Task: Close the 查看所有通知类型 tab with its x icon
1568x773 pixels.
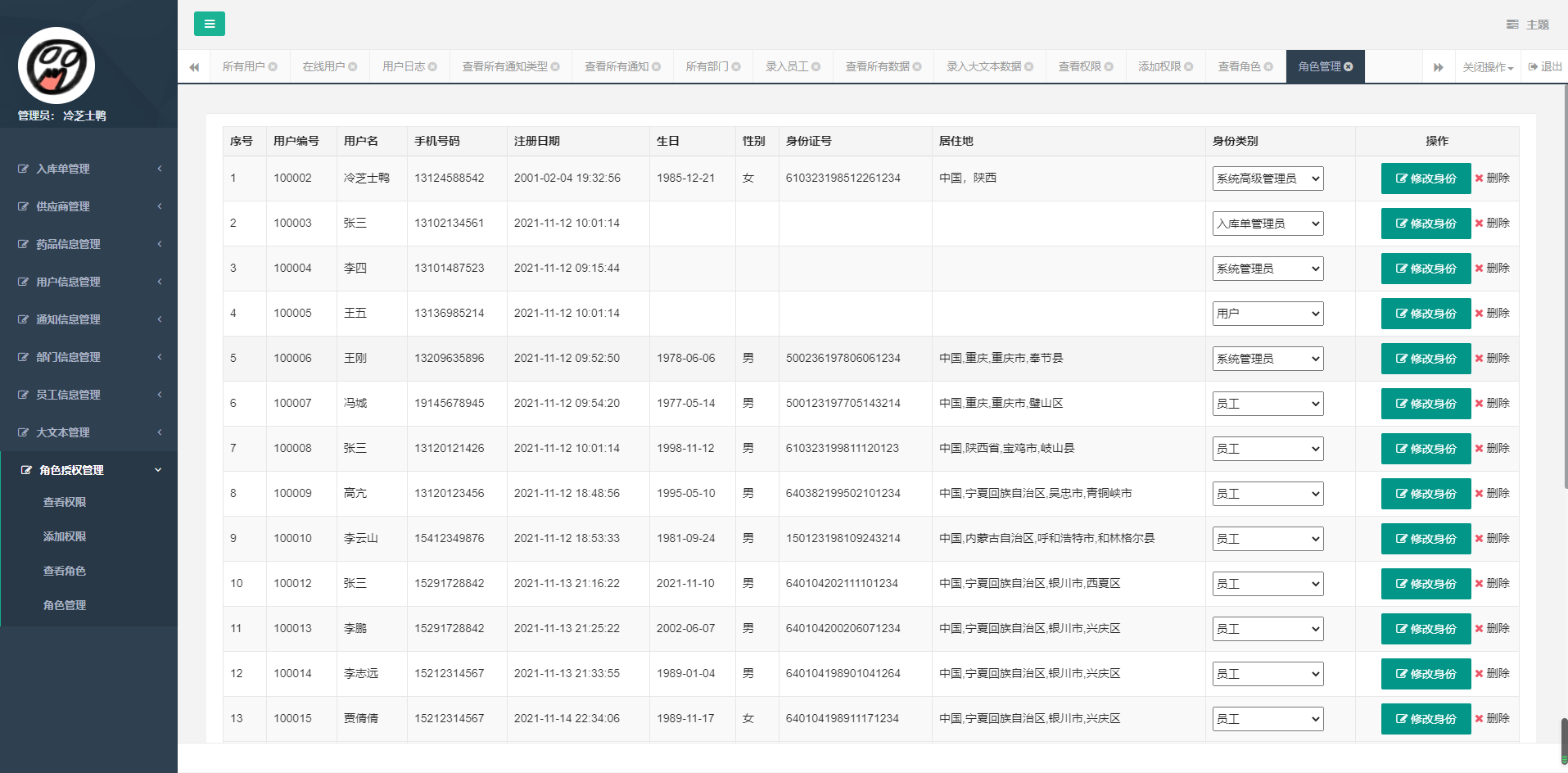Action: [x=555, y=66]
